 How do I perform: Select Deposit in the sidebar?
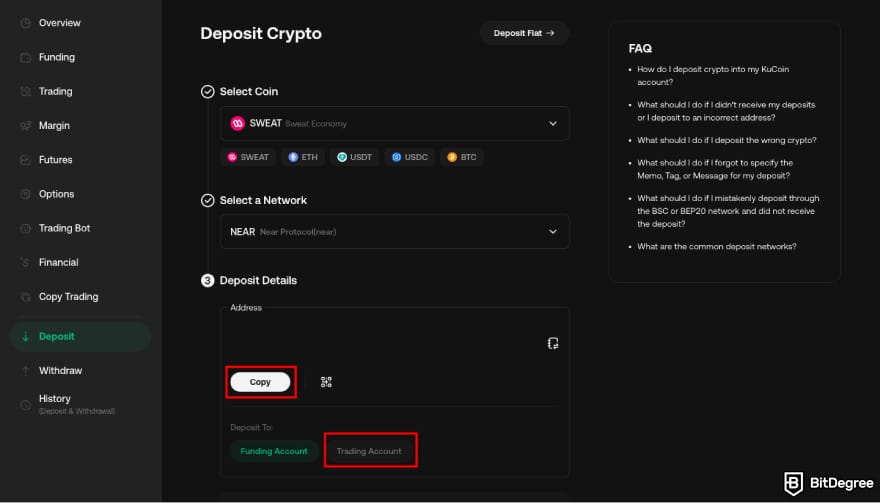pos(80,337)
